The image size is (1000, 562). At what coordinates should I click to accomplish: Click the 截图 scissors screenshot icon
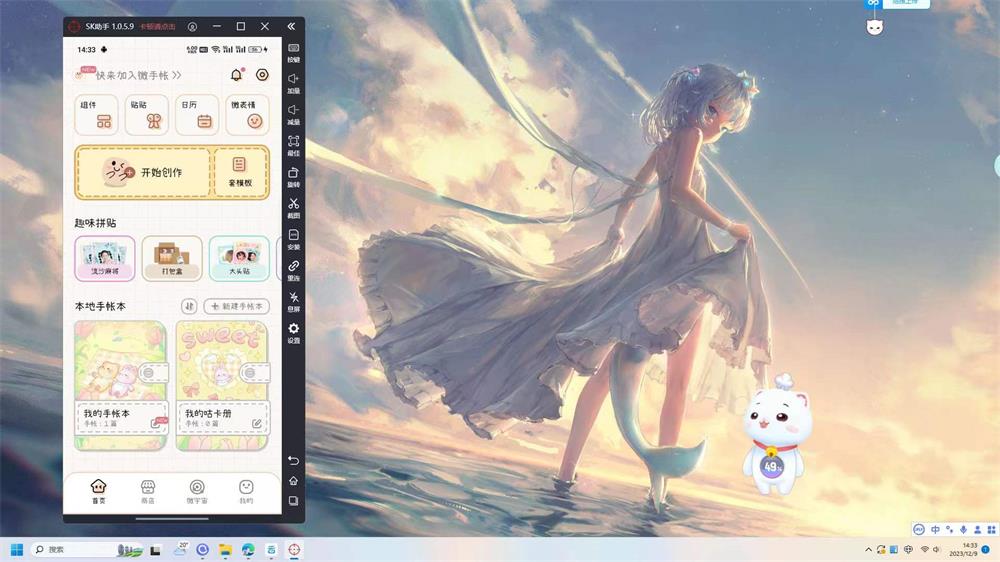point(293,204)
